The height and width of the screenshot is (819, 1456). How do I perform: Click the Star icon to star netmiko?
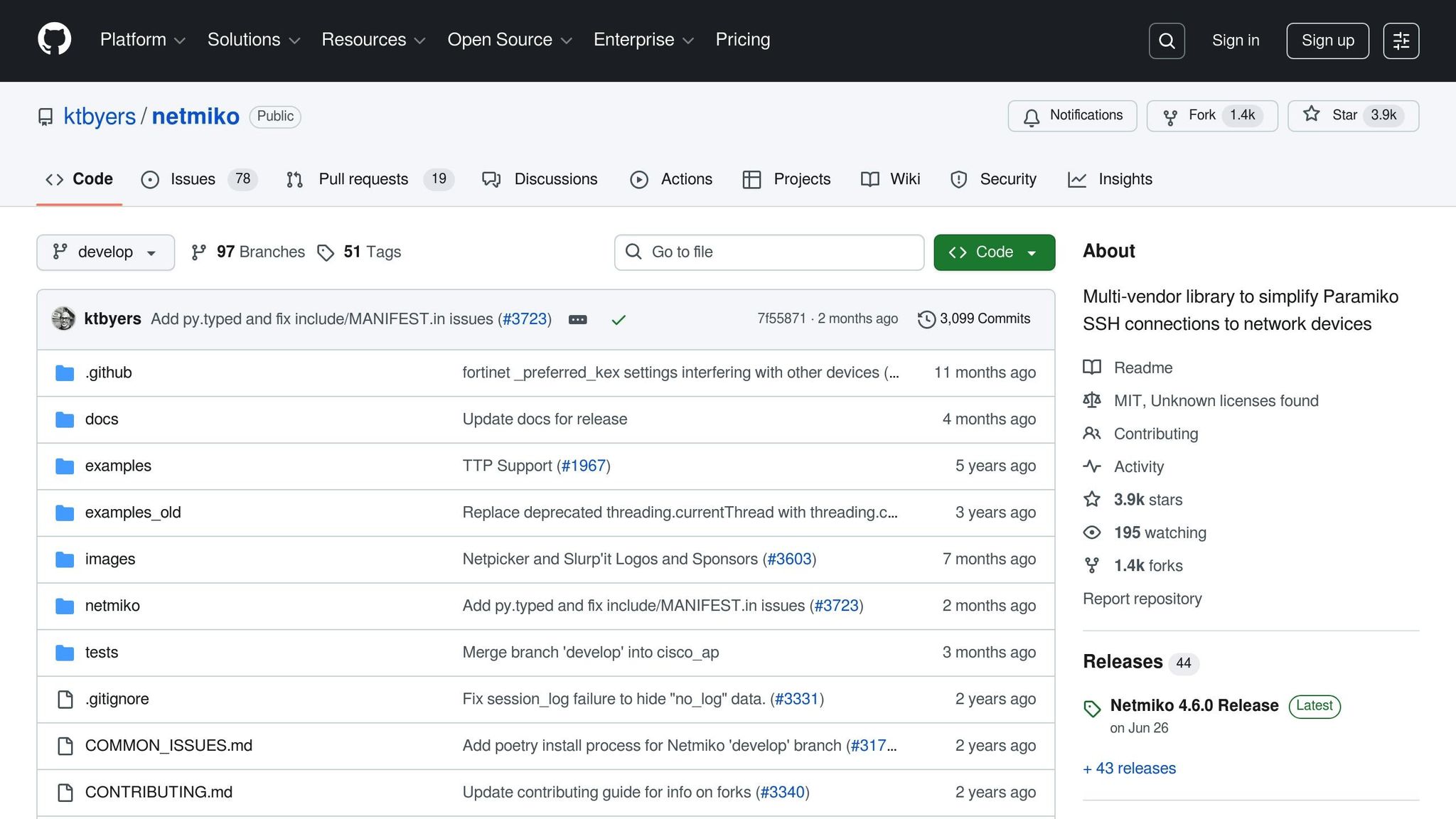pyautogui.click(x=1311, y=115)
